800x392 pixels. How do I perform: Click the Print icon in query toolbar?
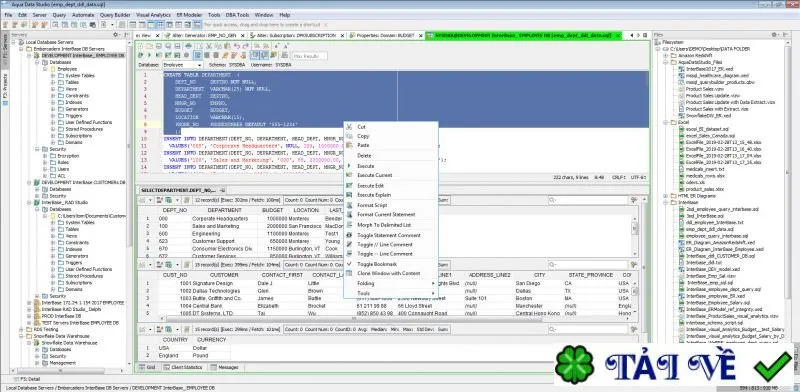(x=189, y=46)
